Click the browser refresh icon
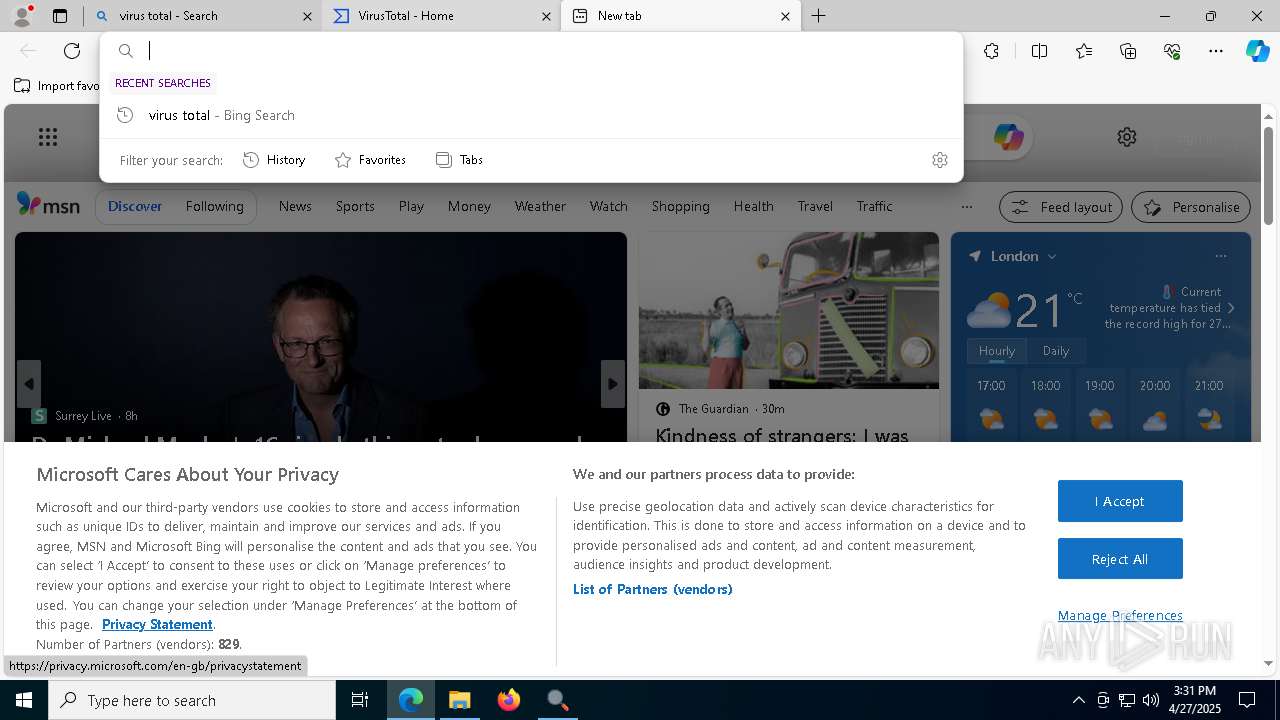The width and height of the screenshot is (1280, 720). (x=72, y=51)
